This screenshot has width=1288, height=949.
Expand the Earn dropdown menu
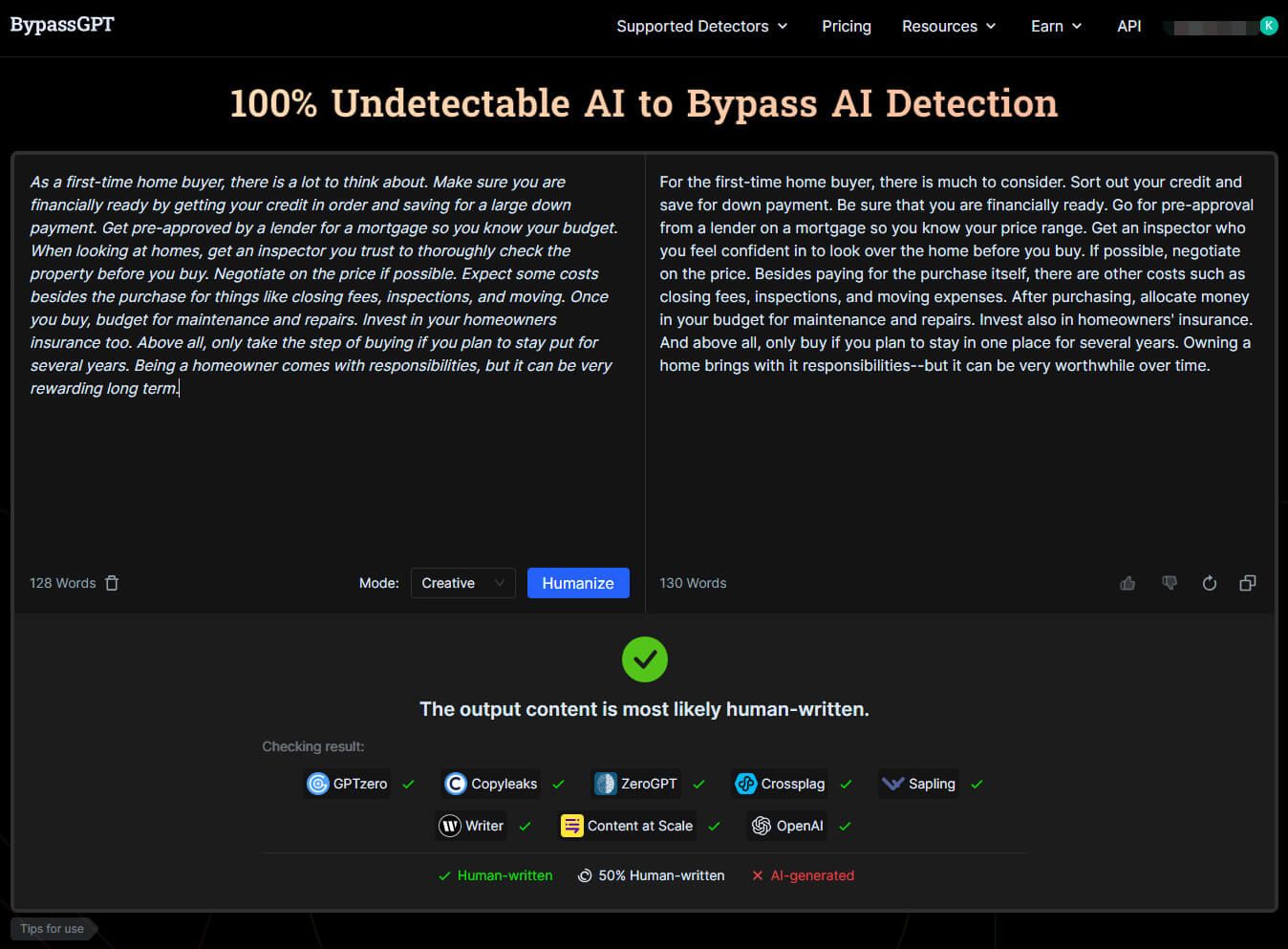pos(1056,26)
